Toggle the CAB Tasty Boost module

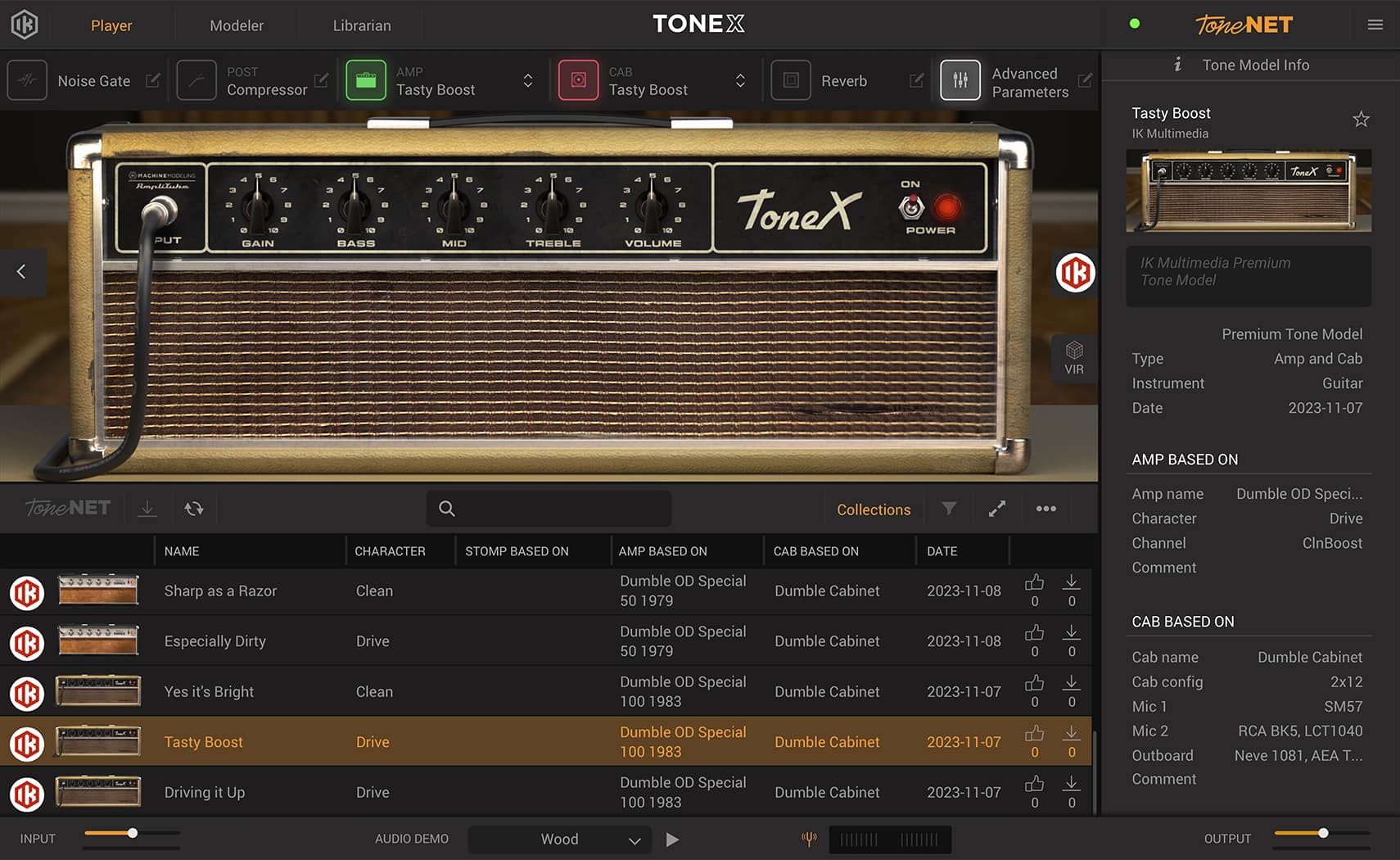pyautogui.click(x=578, y=80)
